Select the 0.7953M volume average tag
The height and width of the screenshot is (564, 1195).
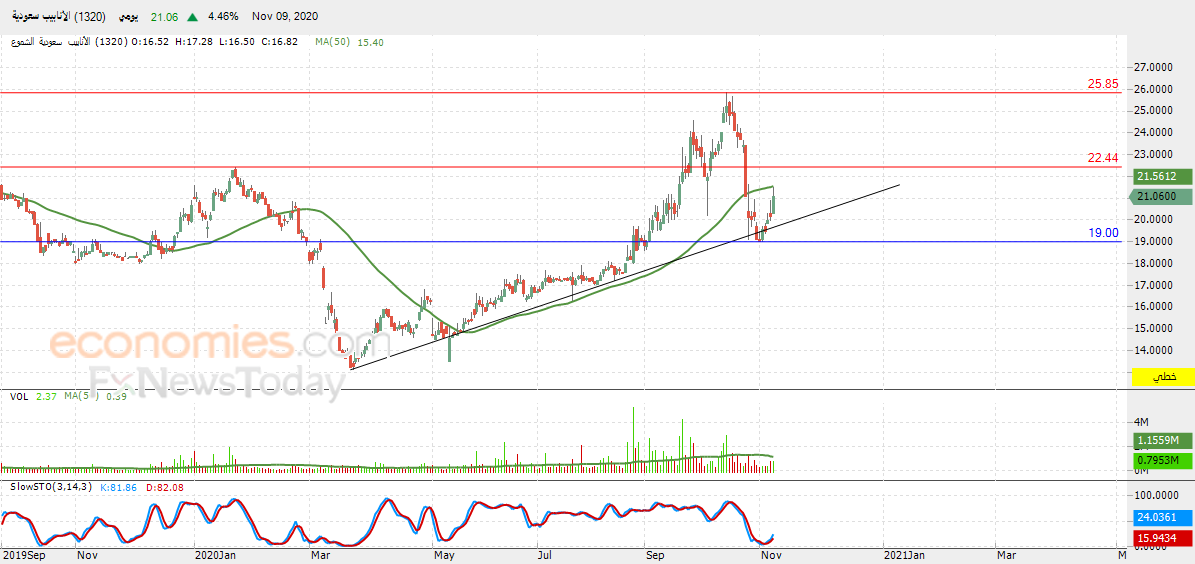point(1161,460)
